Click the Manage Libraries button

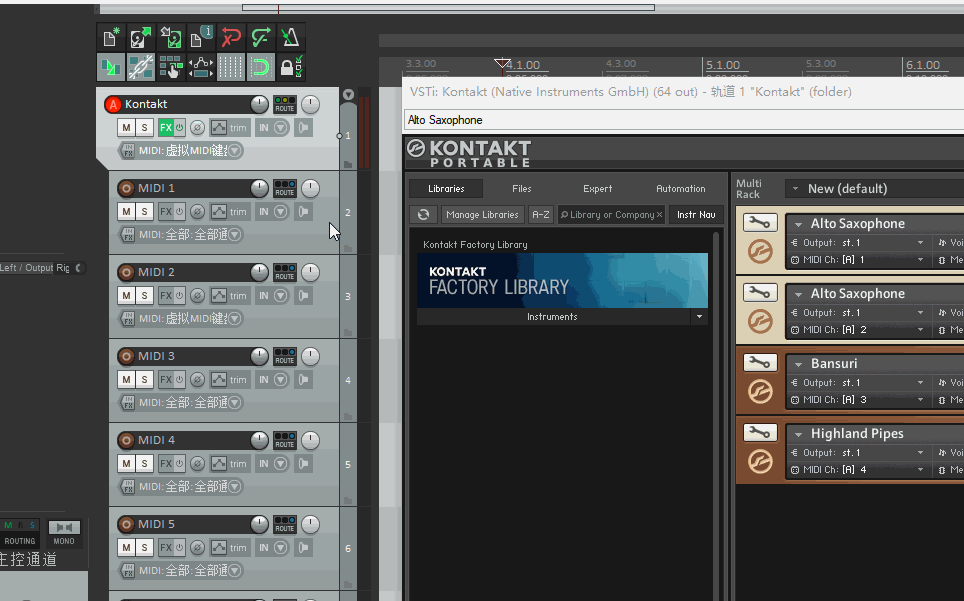click(483, 214)
